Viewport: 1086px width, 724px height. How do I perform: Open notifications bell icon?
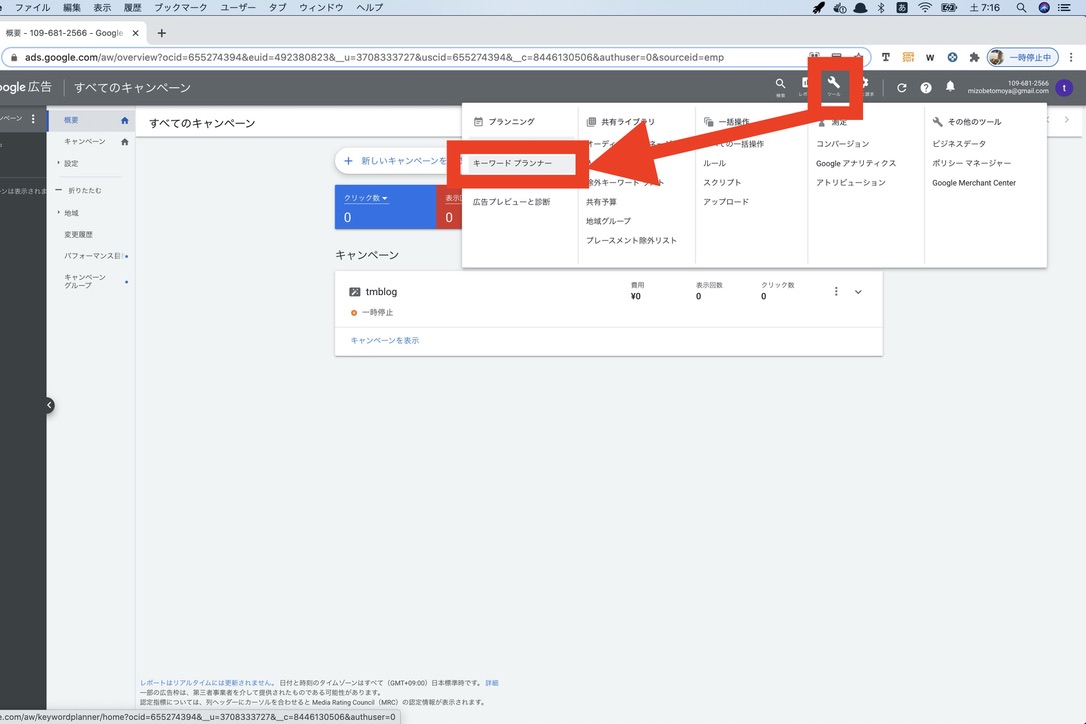(x=950, y=87)
